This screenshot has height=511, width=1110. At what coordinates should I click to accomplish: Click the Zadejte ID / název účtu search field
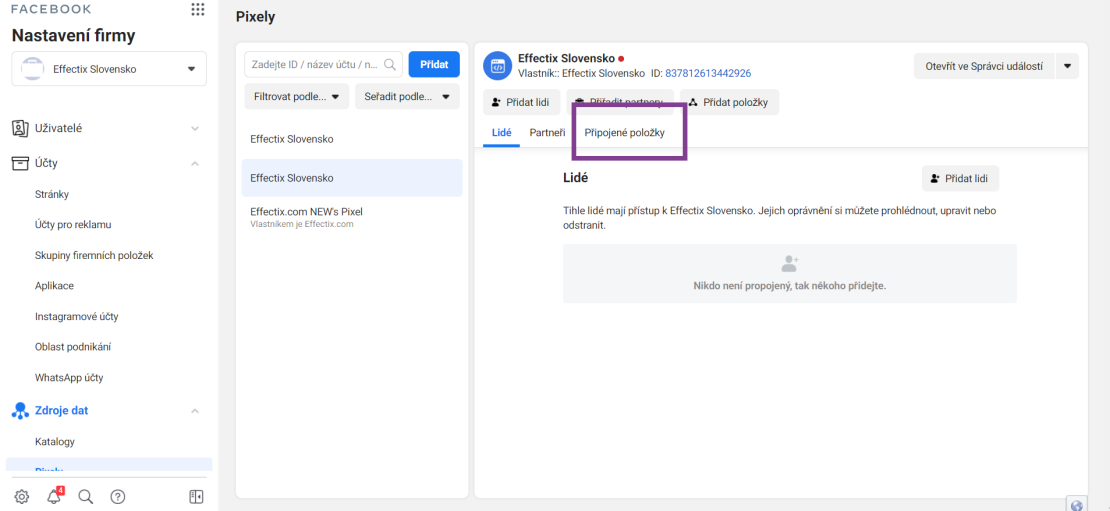tap(324, 64)
